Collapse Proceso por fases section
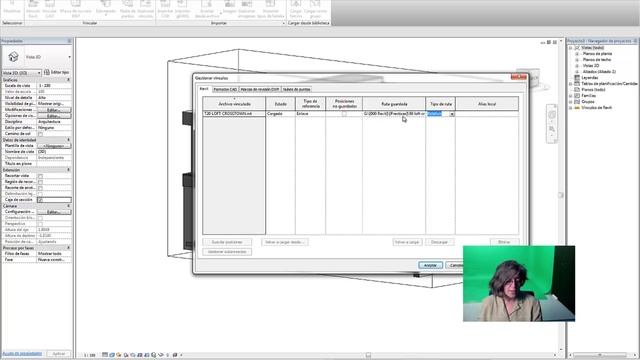This screenshot has height=360, width=640. (69, 248)
